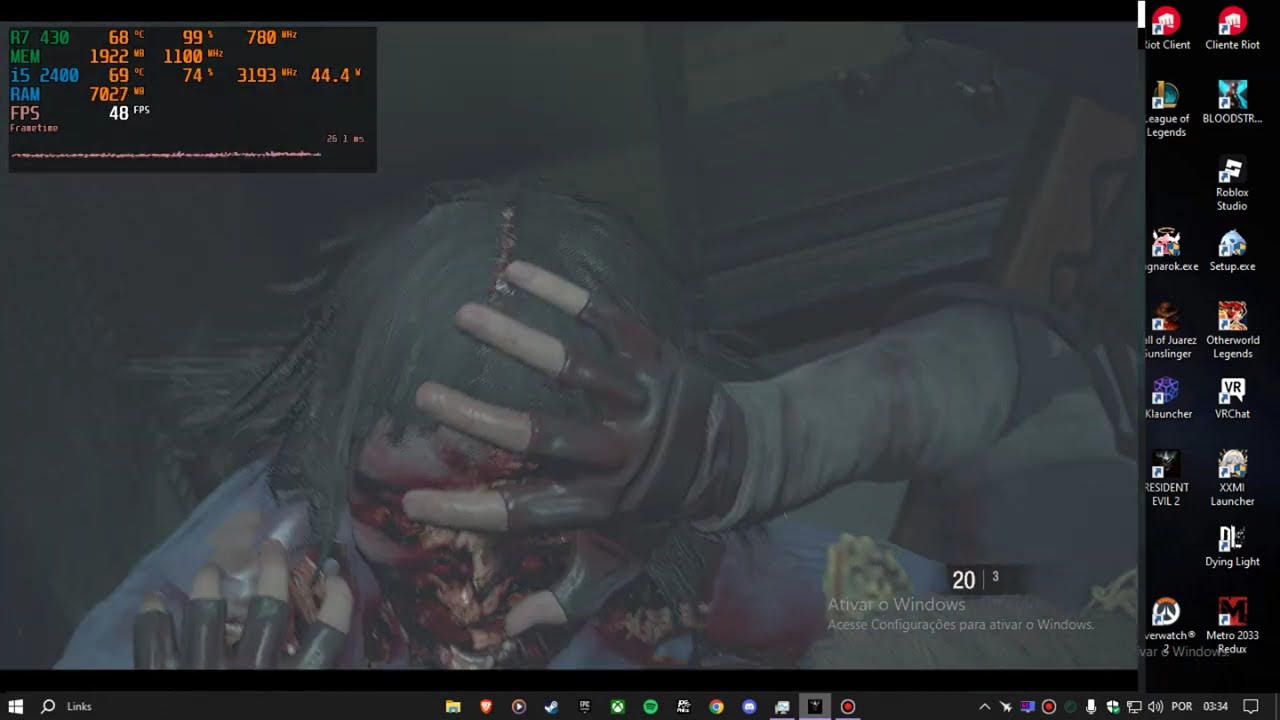Launch Google Chrome from the taskbar
Image resolution: width=1280 pixels, height=720 pixels.
point(716,706)
